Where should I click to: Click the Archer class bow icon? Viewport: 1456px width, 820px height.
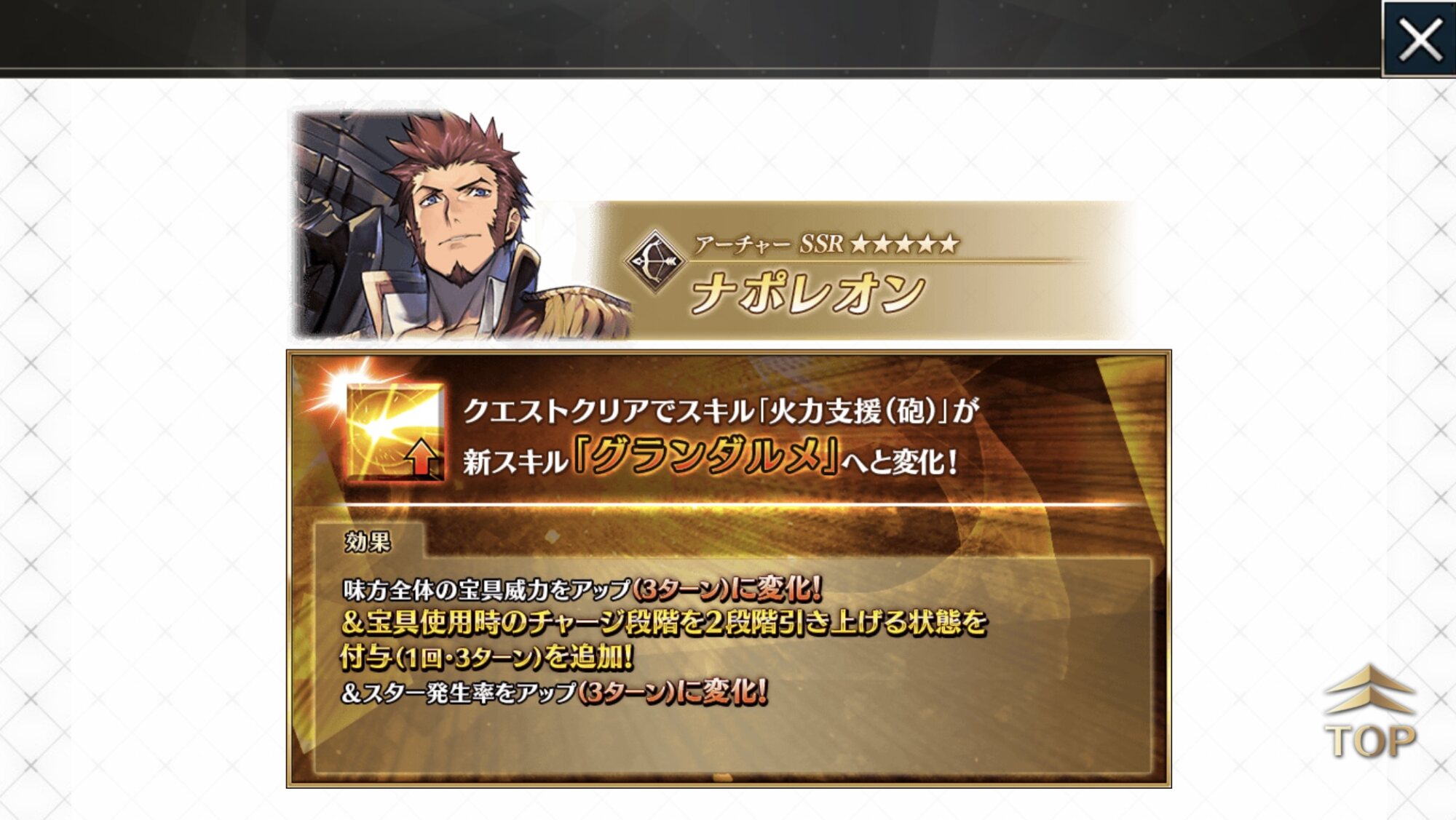coord(654,261)
